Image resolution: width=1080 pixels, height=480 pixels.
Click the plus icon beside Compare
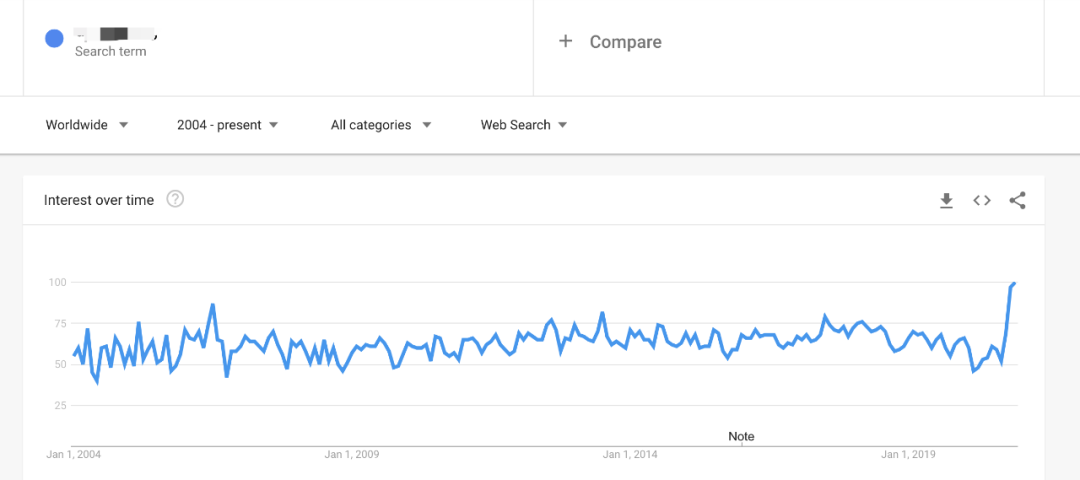(565, 41)
